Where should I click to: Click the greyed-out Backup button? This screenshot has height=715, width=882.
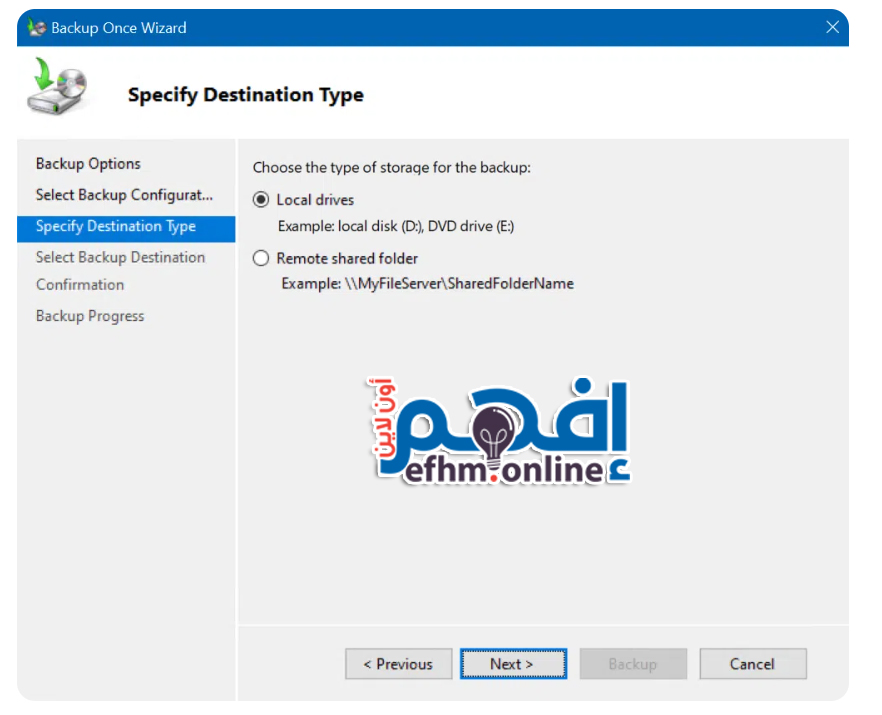[x=632, y=664]
